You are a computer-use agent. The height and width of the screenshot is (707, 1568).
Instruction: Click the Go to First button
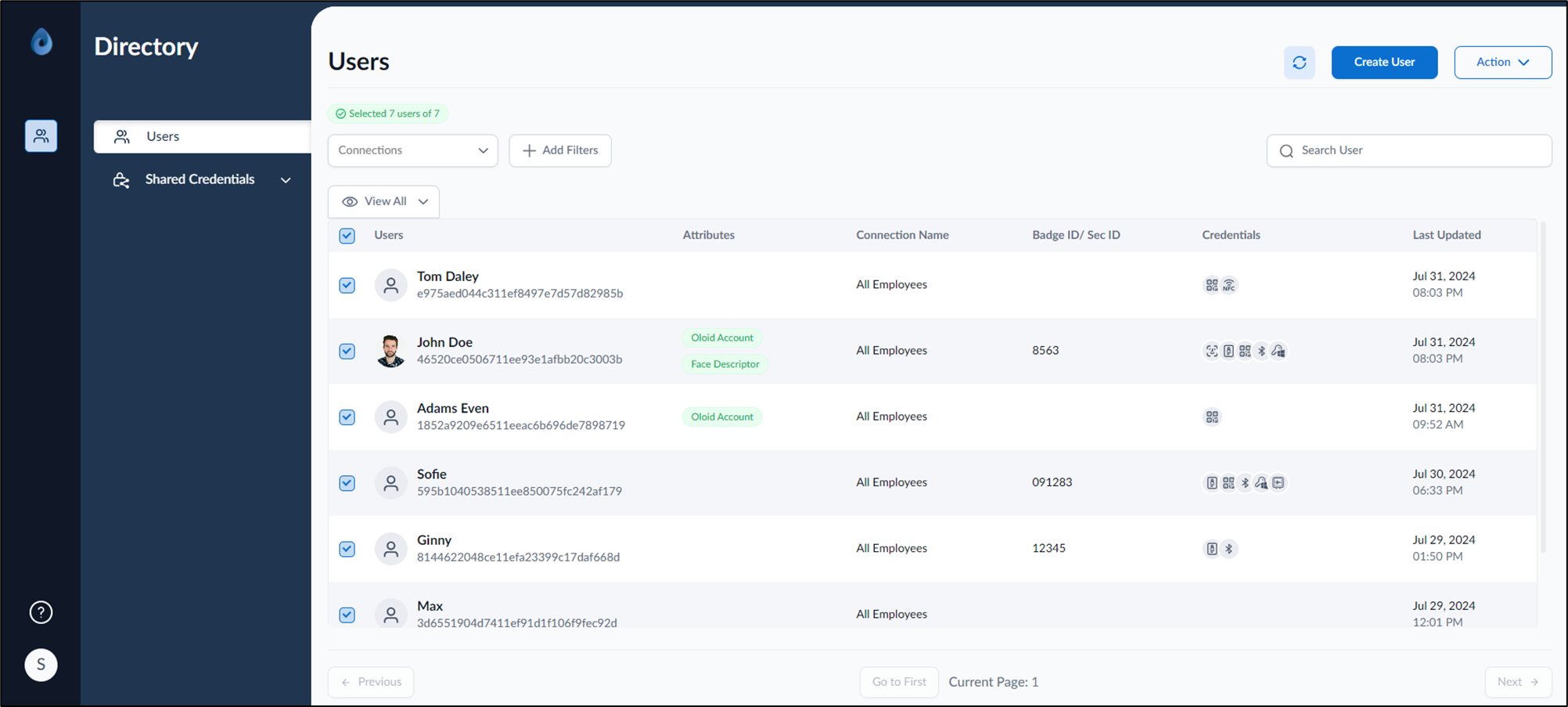tap(899, 682)
